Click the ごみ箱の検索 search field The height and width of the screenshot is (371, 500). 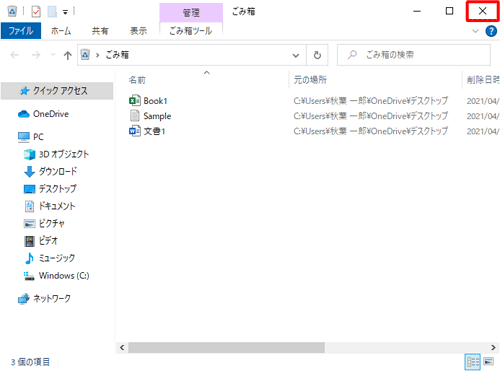414,55
